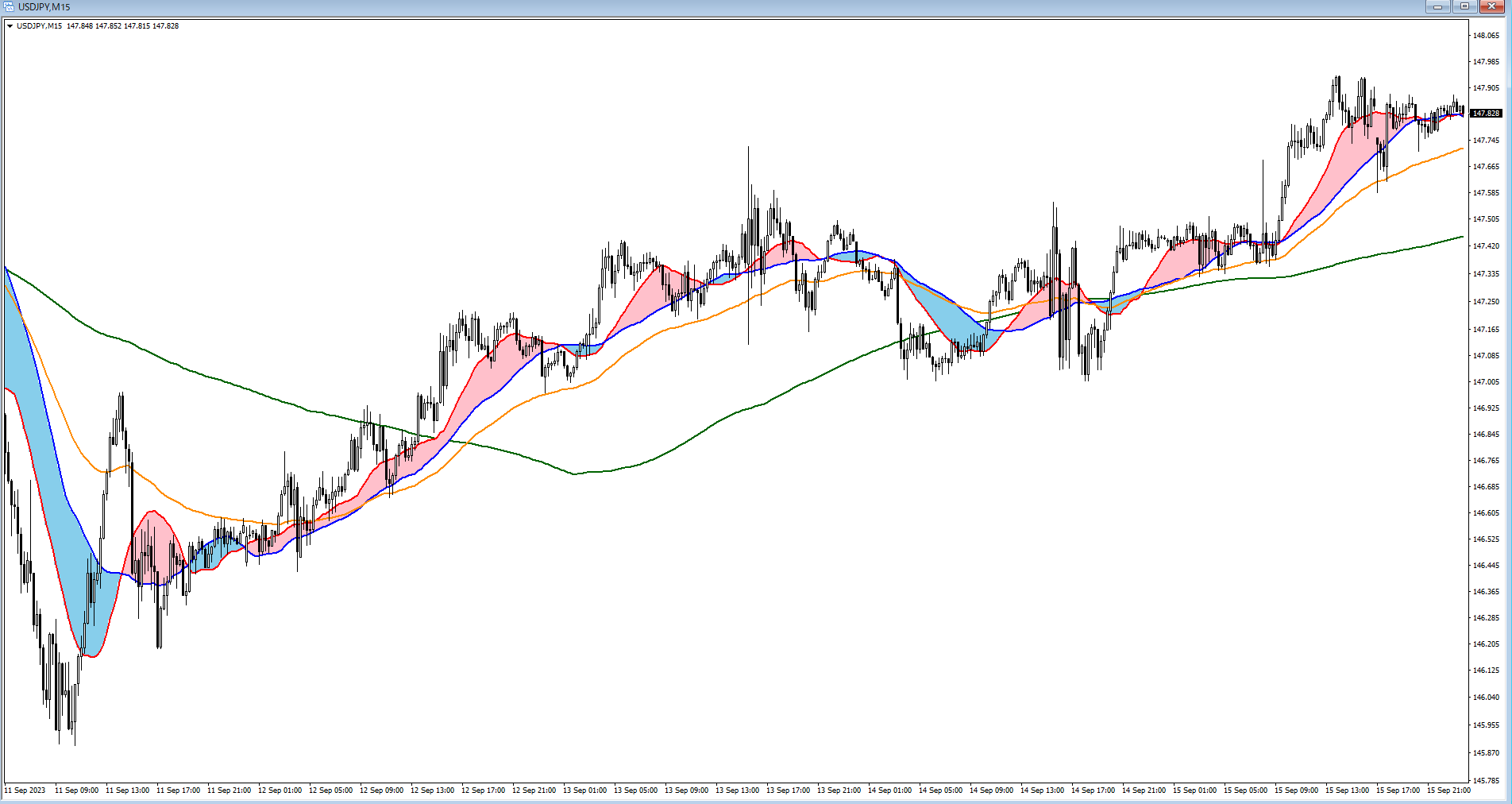
Task: Select the 15 Sep 21:00 time label
Action: coord(1448,790)
